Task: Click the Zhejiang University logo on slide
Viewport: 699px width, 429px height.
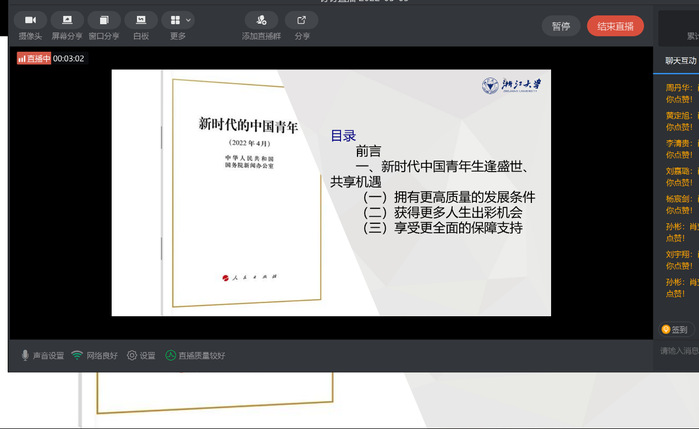Action: 511,86
